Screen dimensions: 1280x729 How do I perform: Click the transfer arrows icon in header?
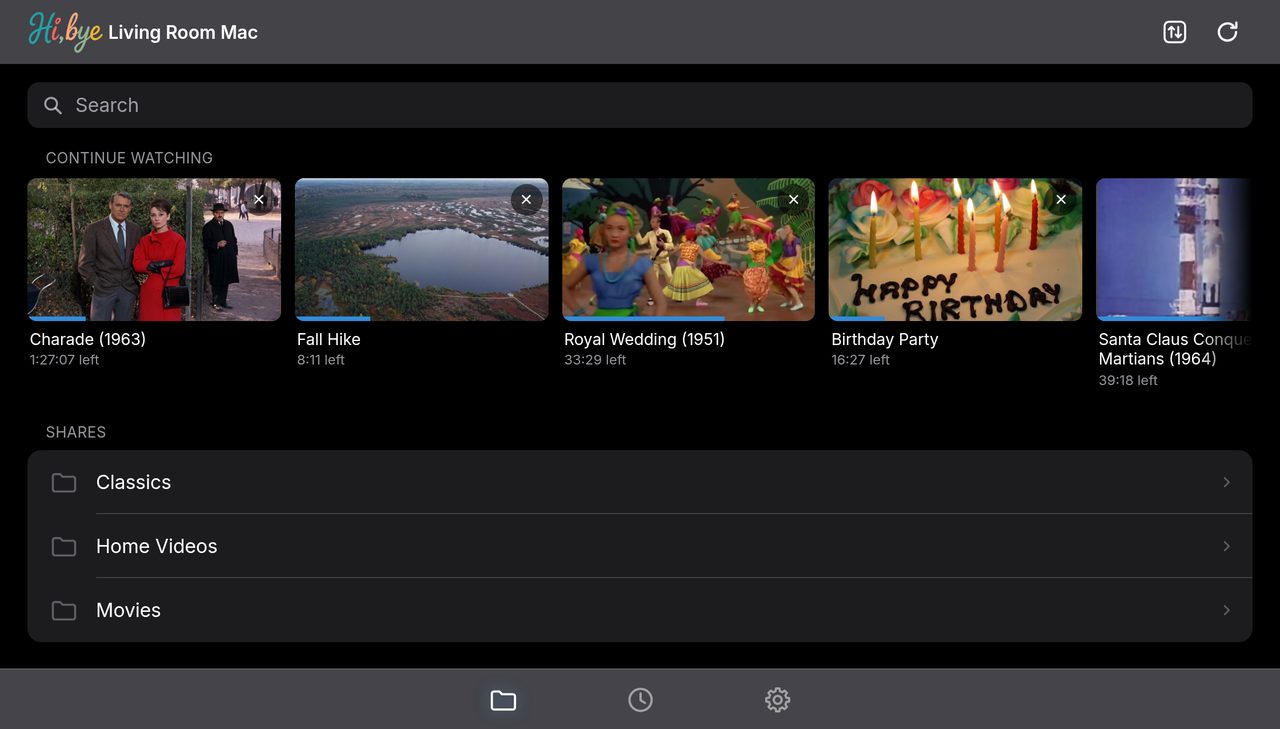pyautogui.click(x=1175, y=32)
